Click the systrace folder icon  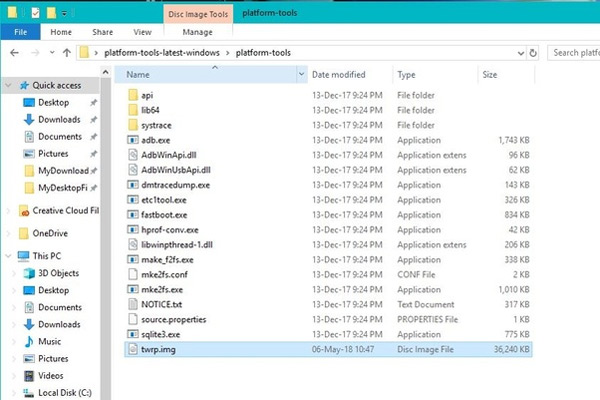click(133, 125)
